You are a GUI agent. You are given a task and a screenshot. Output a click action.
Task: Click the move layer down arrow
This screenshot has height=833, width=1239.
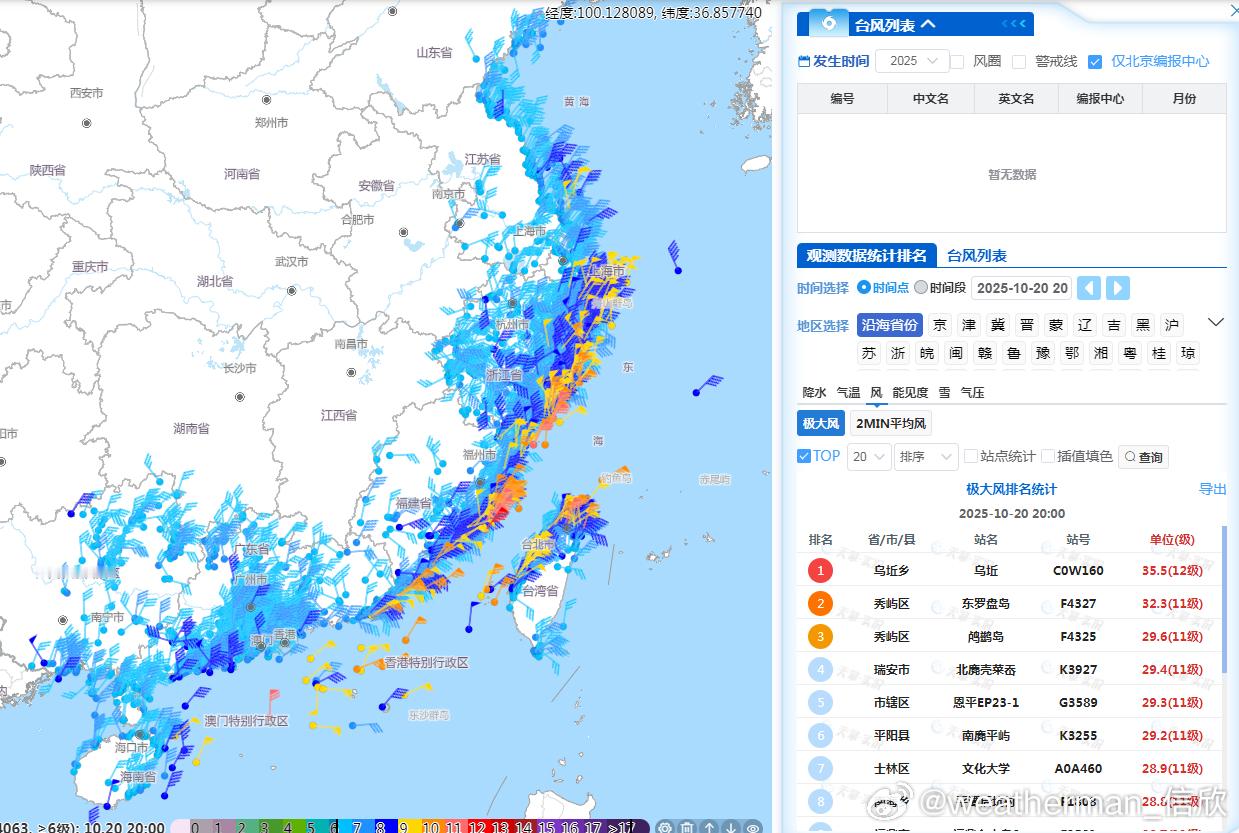(x=731, y=827)
